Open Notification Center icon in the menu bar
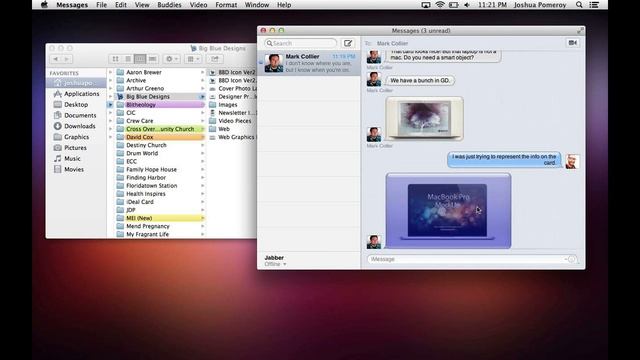 click(594, 5)
